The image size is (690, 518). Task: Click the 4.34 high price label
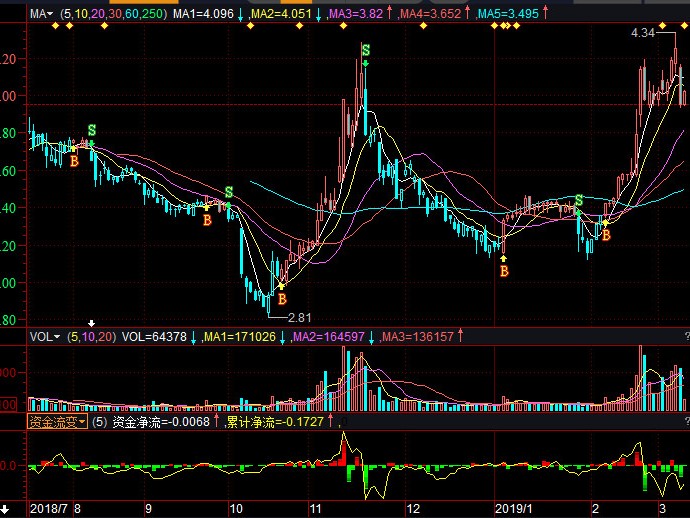(x=643, y=33)
